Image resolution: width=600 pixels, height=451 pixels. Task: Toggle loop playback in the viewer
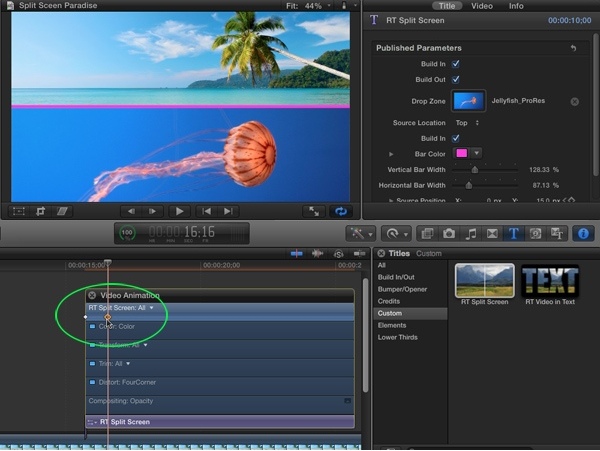pyautogui.click(x=342, y=211)
